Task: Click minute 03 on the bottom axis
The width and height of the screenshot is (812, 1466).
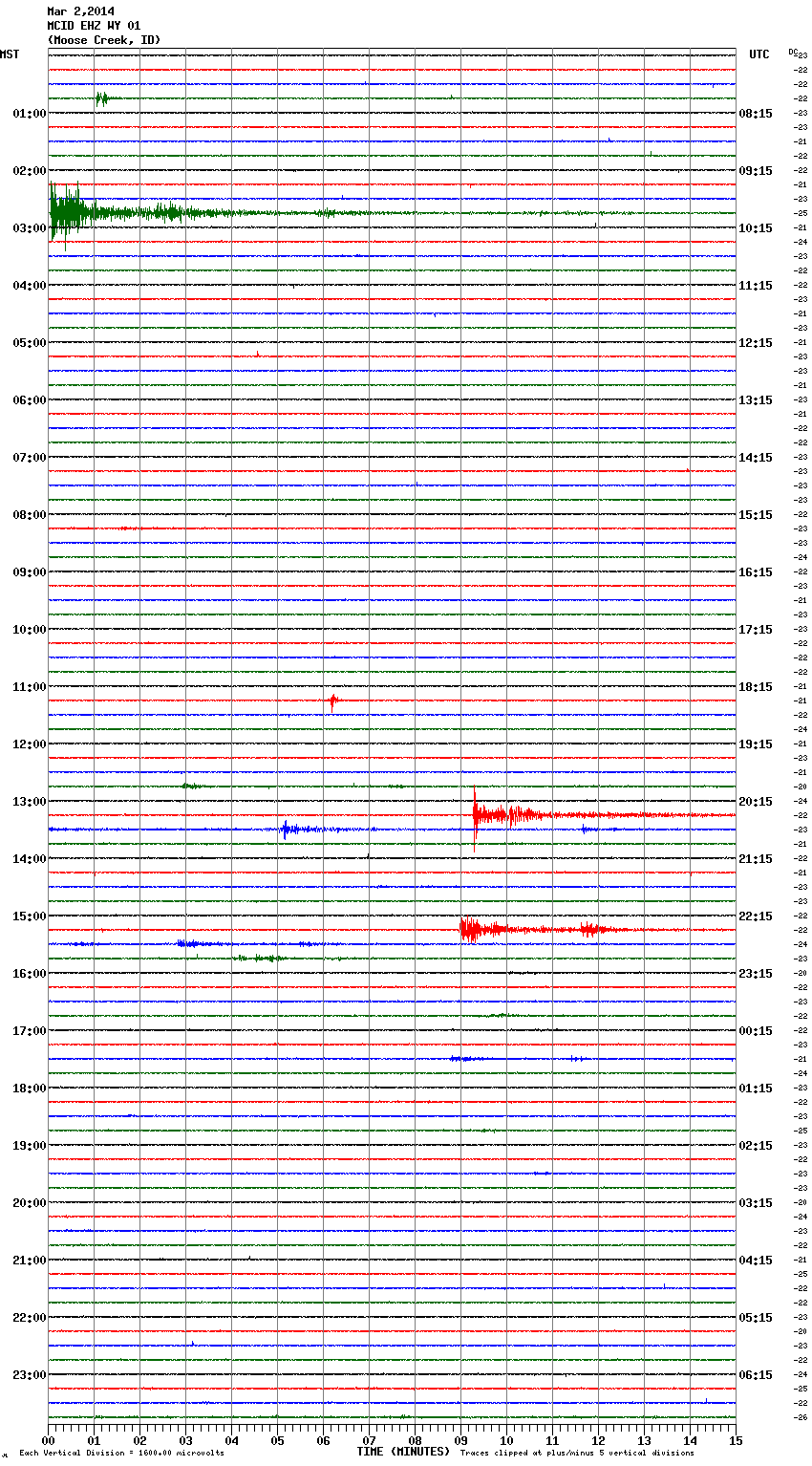Action: tap(185, 1440)
